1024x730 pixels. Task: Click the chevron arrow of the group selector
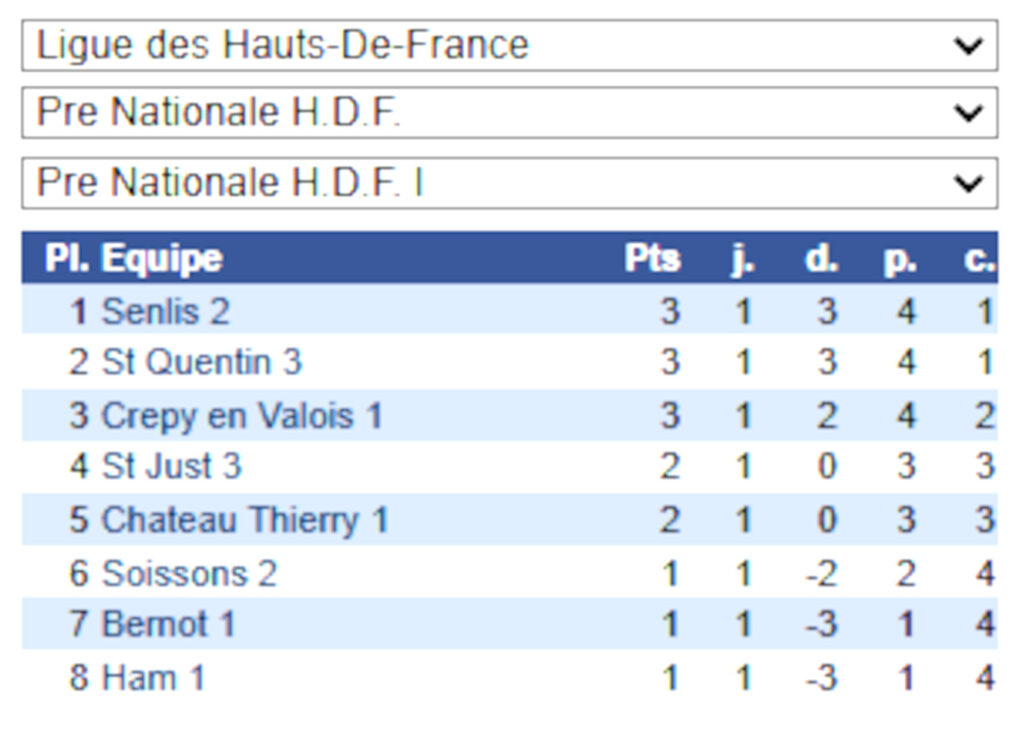pyautogui.click(x=968, y=183)
